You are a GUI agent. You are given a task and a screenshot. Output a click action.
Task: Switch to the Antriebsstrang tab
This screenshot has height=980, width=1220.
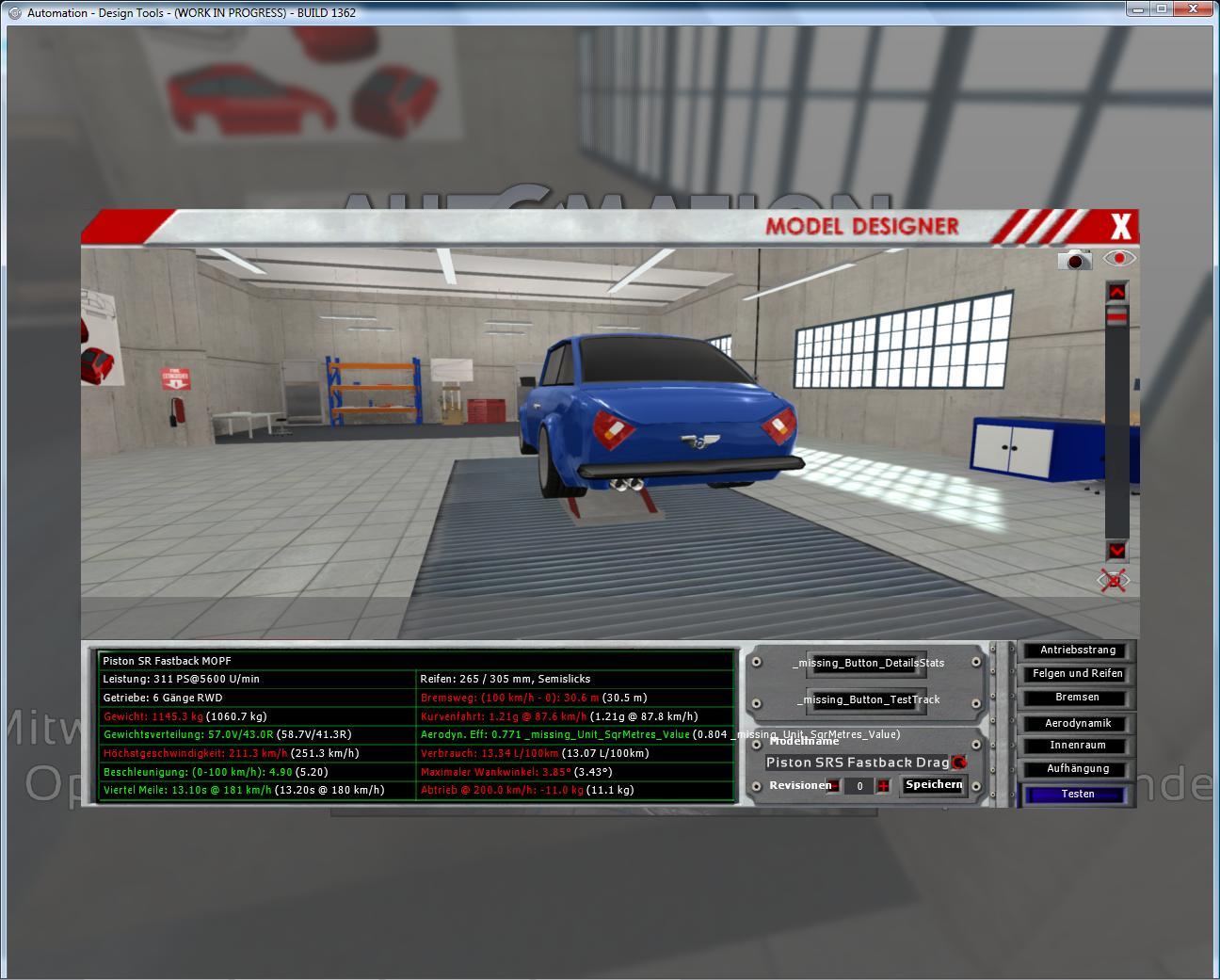1077,651
